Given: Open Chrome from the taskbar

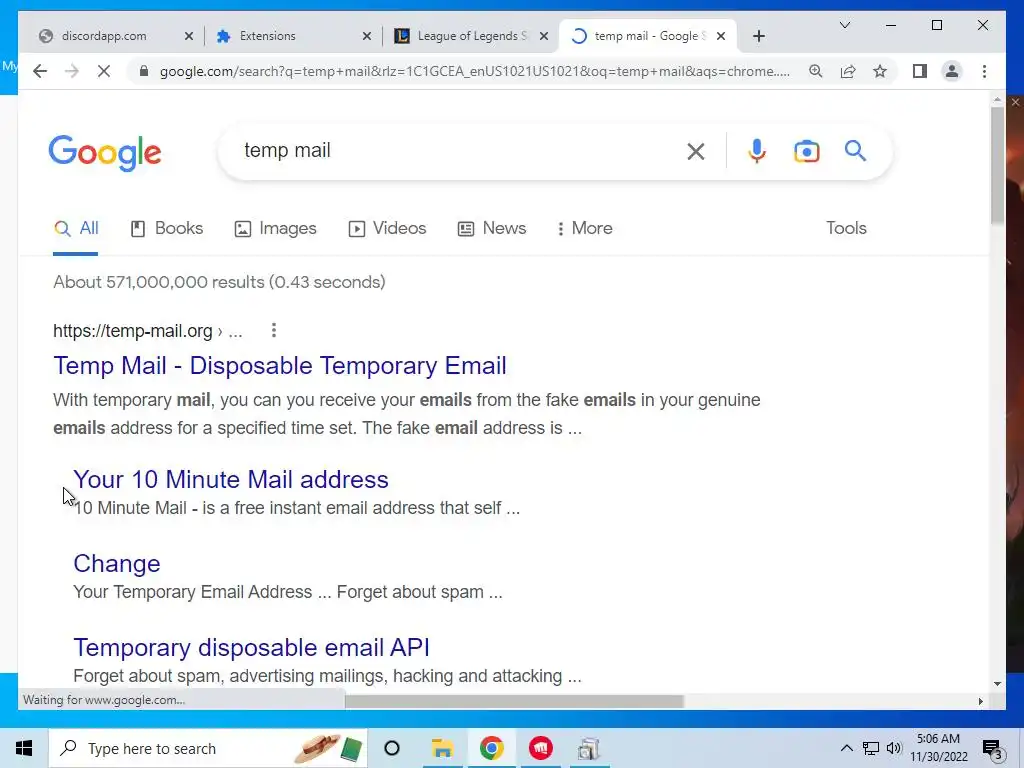Looking at the screenshot, I should [491, 748].
